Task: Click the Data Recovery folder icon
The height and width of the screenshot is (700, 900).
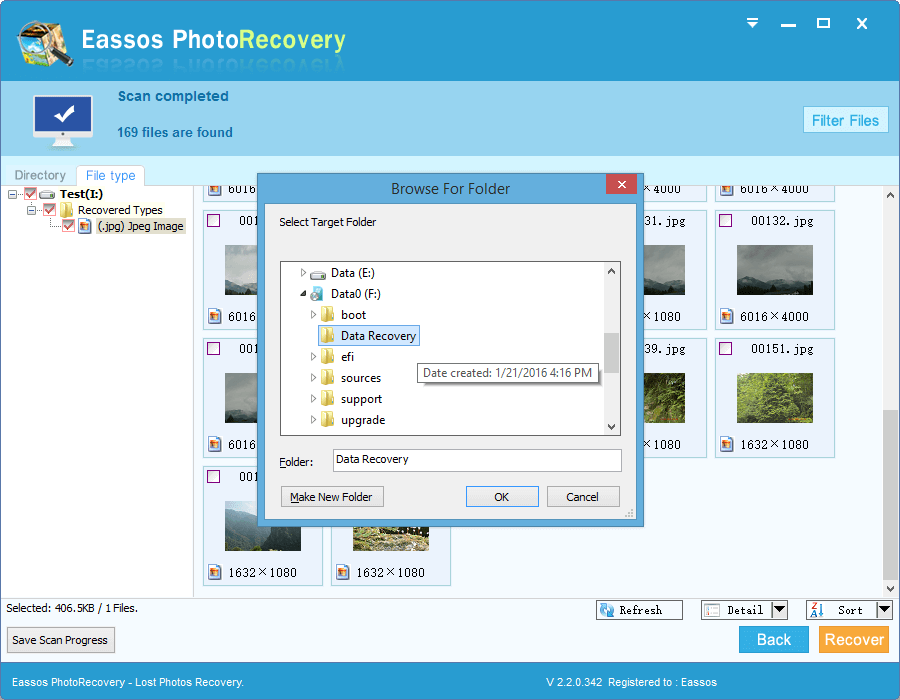Action: point(328,336)
